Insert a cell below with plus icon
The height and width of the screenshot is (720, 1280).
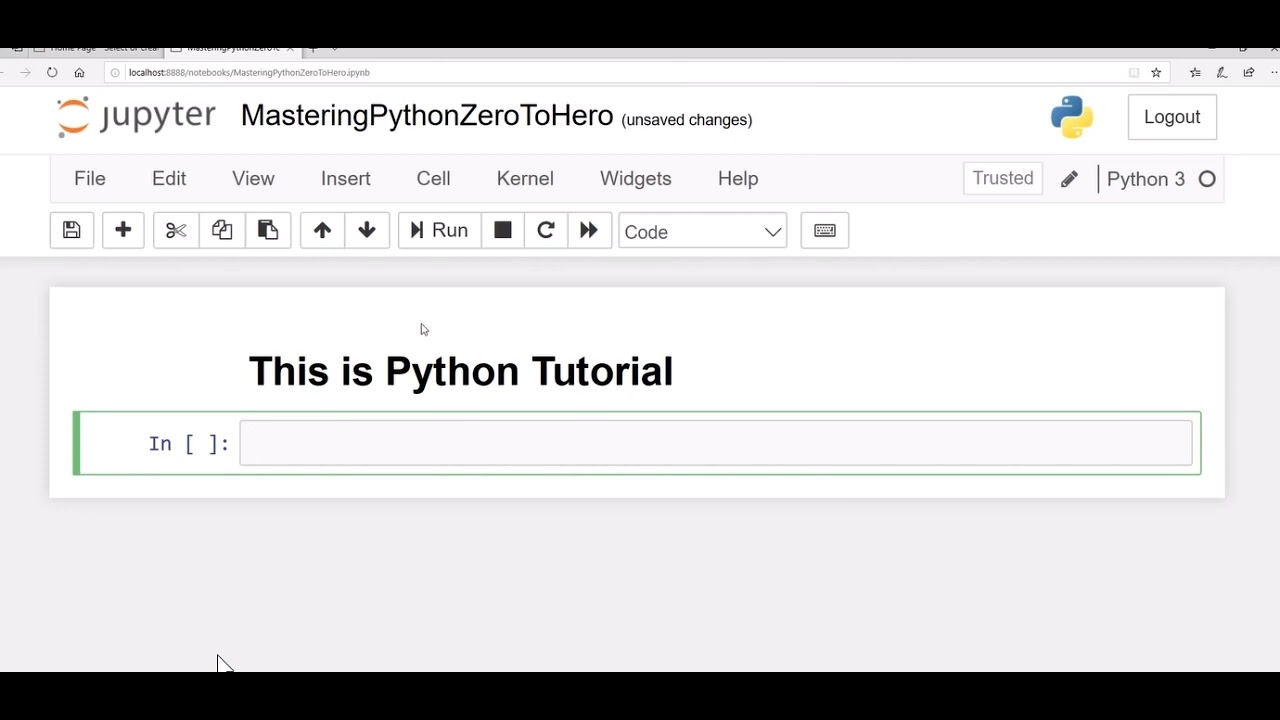click(x=123, y=231)
